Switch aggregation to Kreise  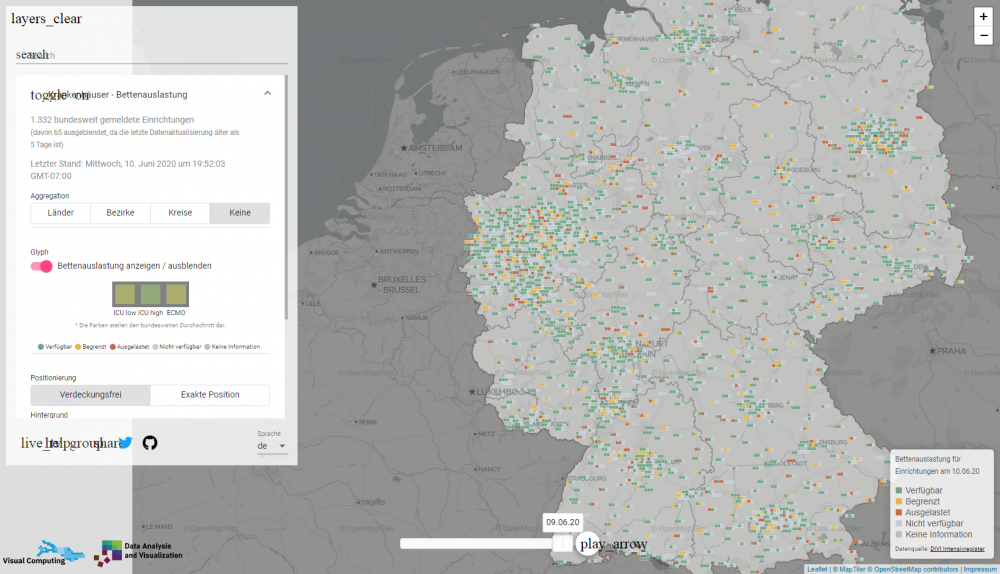tap(180, 213)
